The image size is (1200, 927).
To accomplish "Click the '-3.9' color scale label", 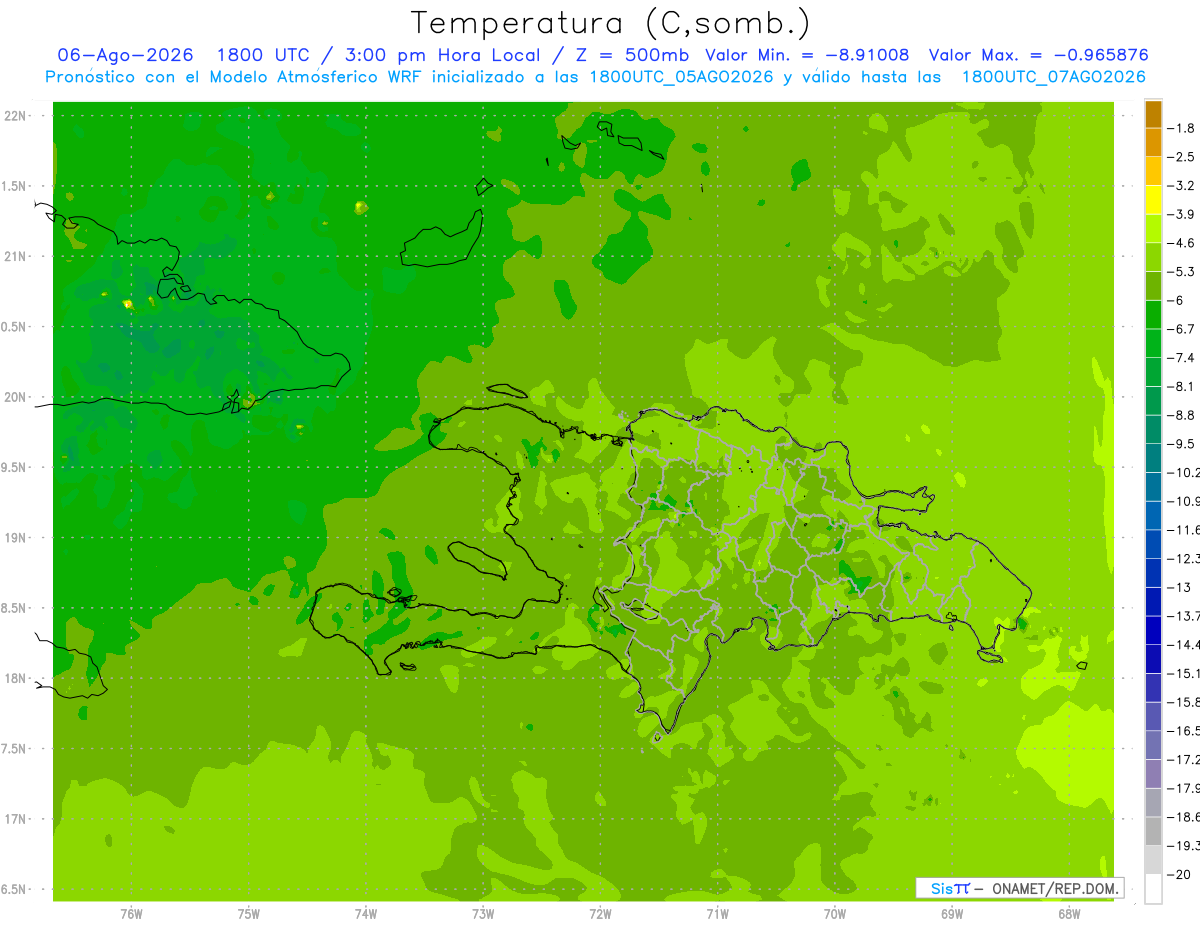I will pyautogui.click(x=1183, y=214).
